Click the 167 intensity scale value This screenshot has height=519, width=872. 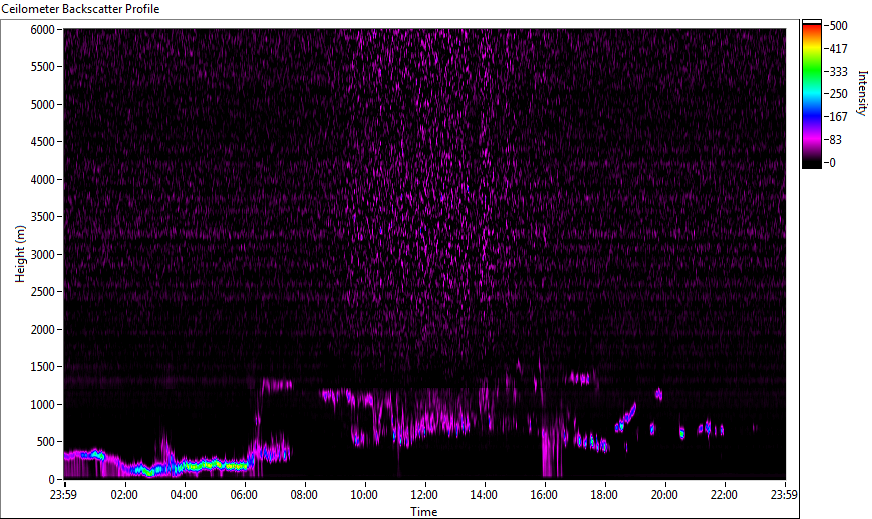(838, 117)
